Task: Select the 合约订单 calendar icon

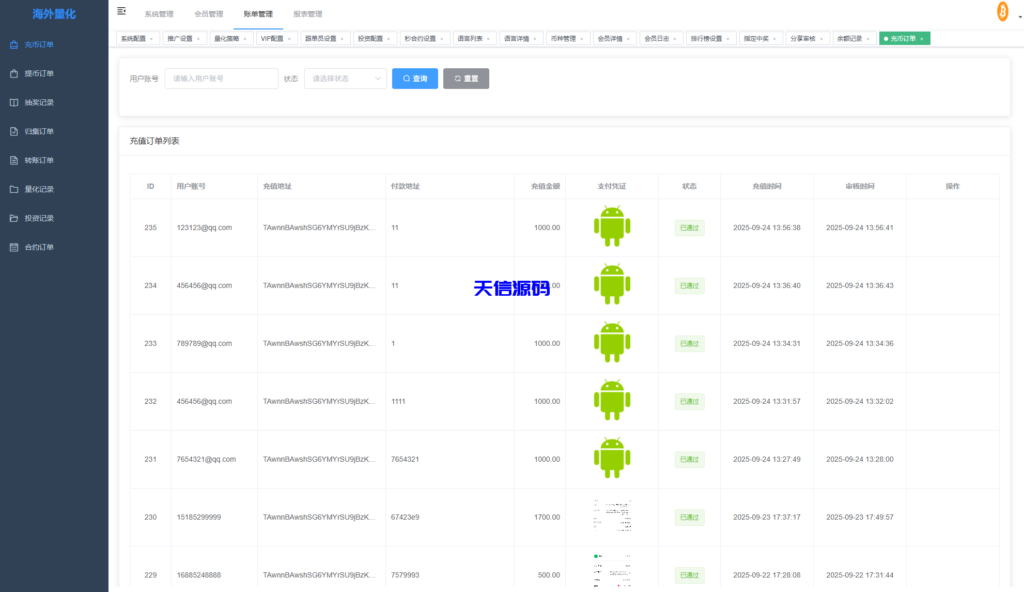Action: pos(12,246)
